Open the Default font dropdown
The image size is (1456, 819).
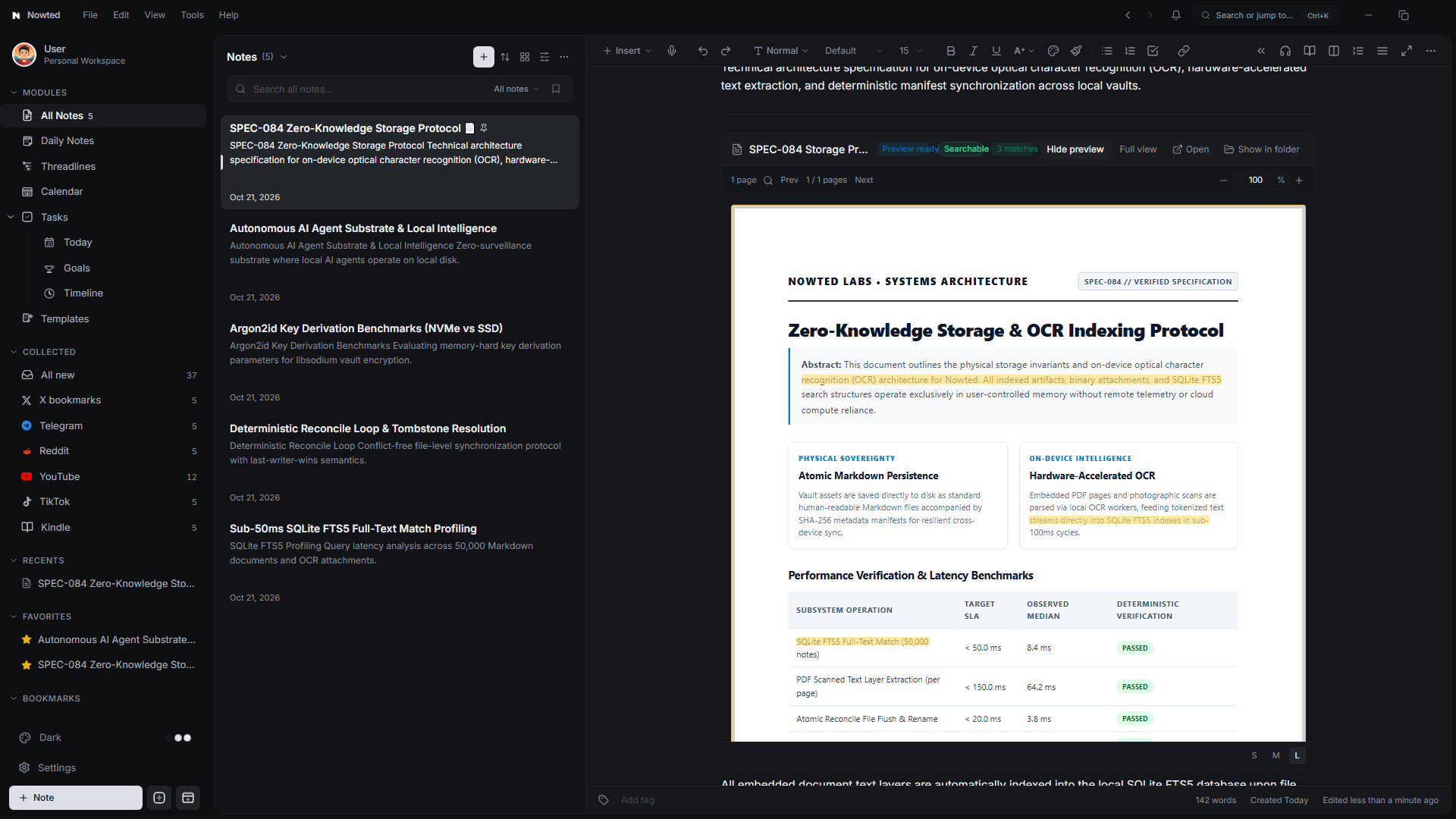854,51
